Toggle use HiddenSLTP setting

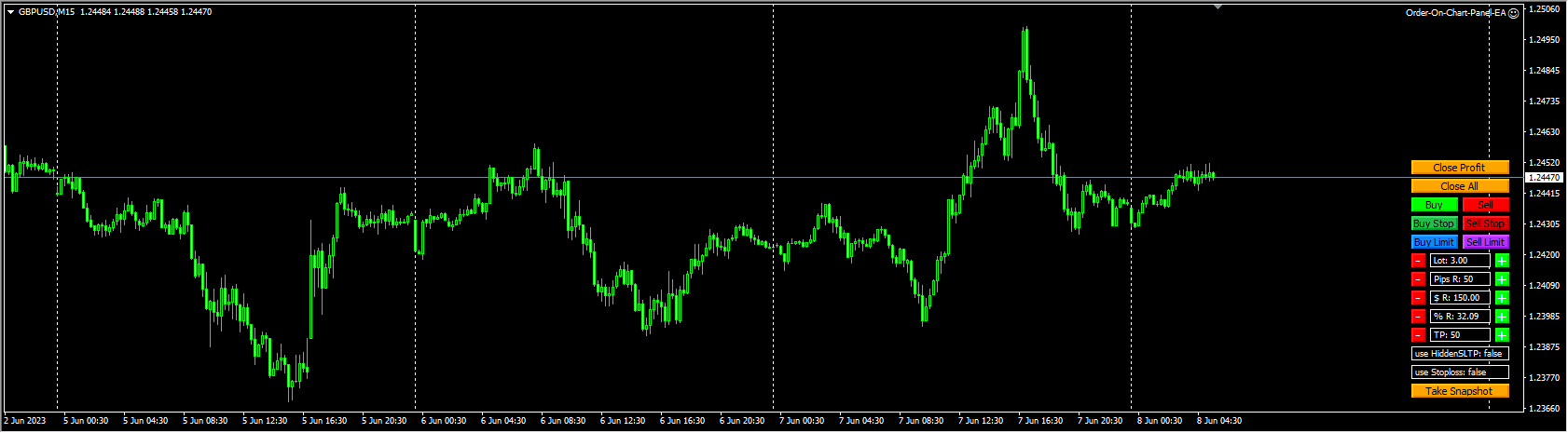(1460, 354)
